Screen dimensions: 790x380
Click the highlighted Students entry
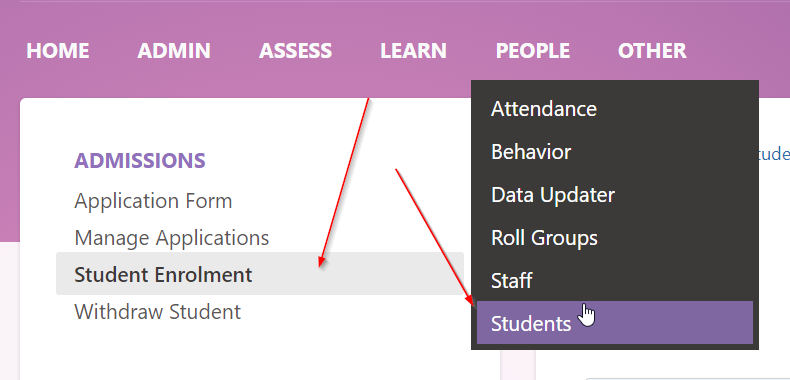click(615, 323)
